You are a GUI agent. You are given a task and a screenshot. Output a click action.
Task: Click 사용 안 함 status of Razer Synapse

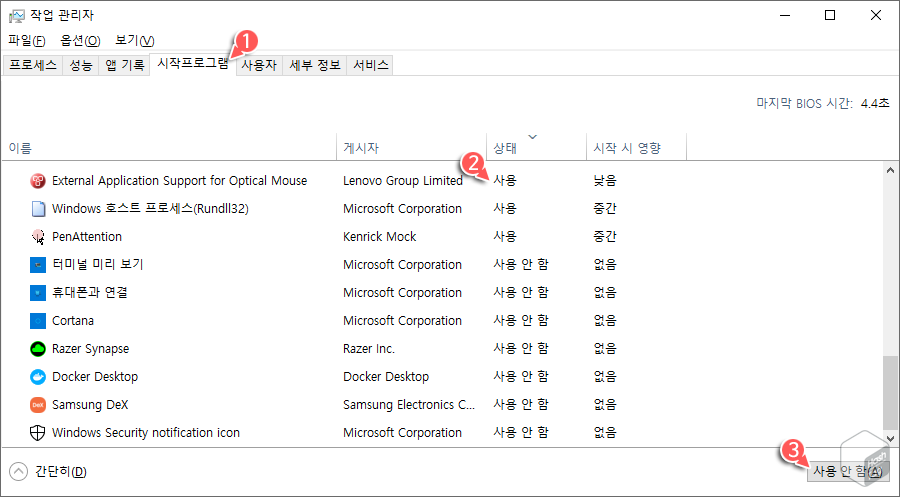pos(521,348)
